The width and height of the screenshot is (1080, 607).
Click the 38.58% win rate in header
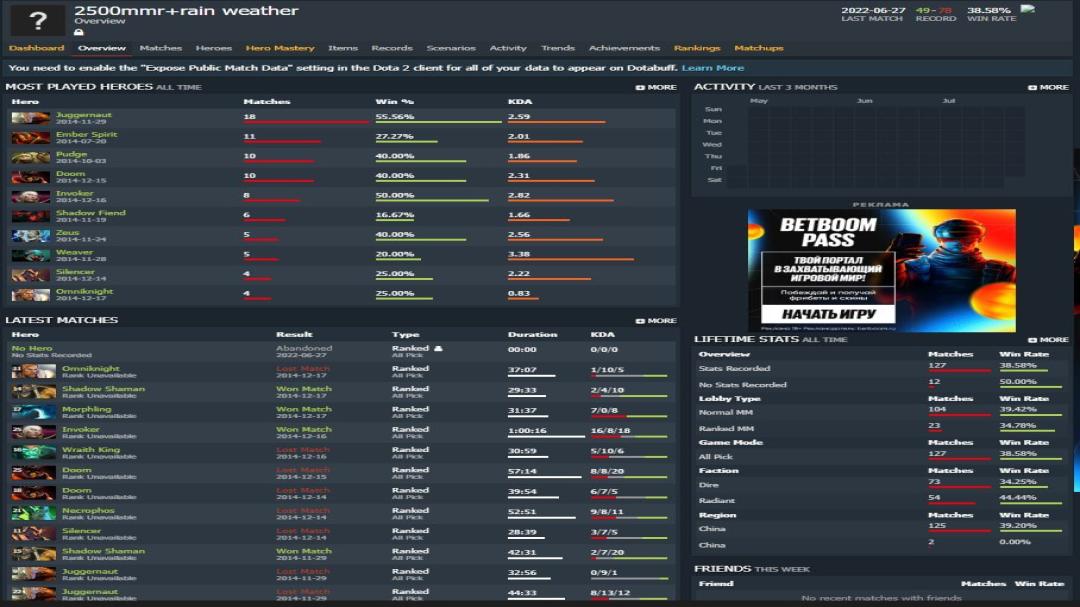pos(988,10)
